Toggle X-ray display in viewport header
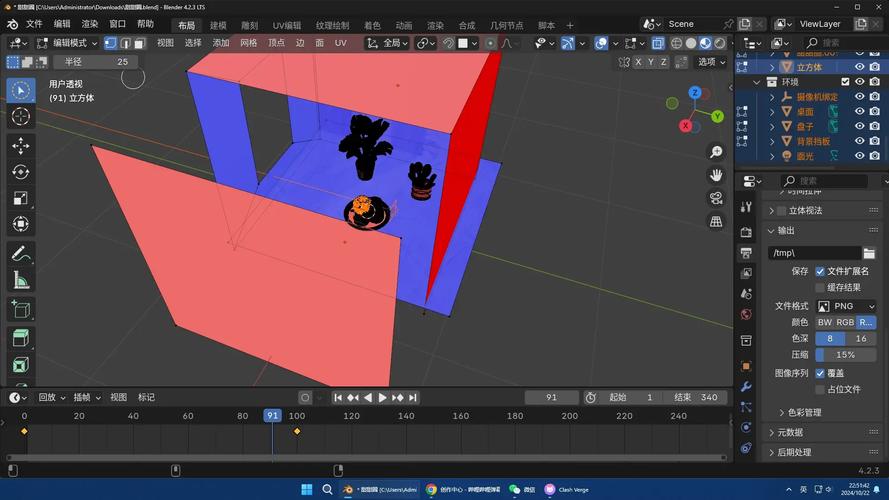Screen dimensions: 889x500 [x=658, y=43]
